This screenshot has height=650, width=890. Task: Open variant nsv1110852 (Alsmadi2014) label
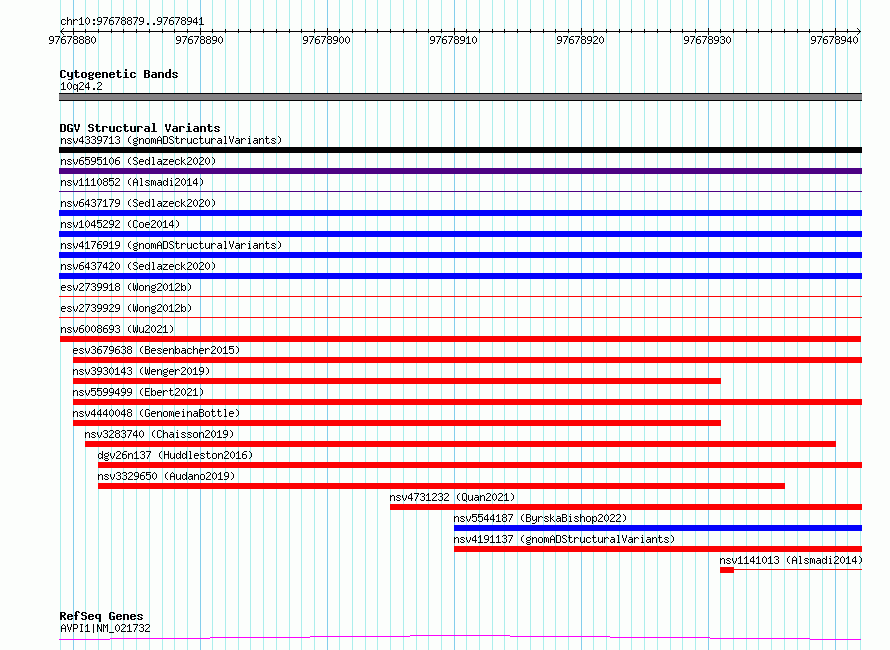(x=132, y=182)
